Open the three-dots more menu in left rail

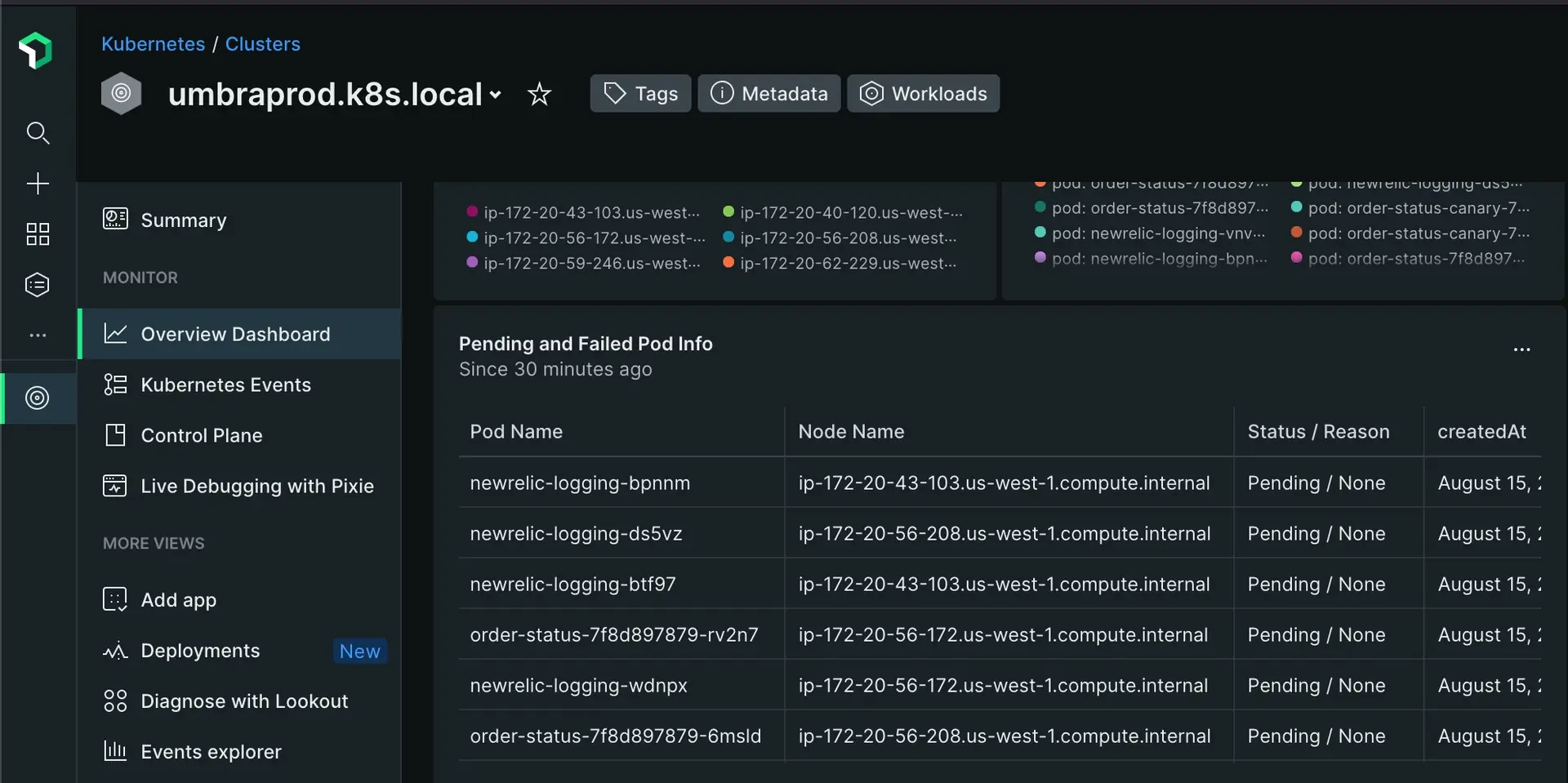click(x=38, y=336)
